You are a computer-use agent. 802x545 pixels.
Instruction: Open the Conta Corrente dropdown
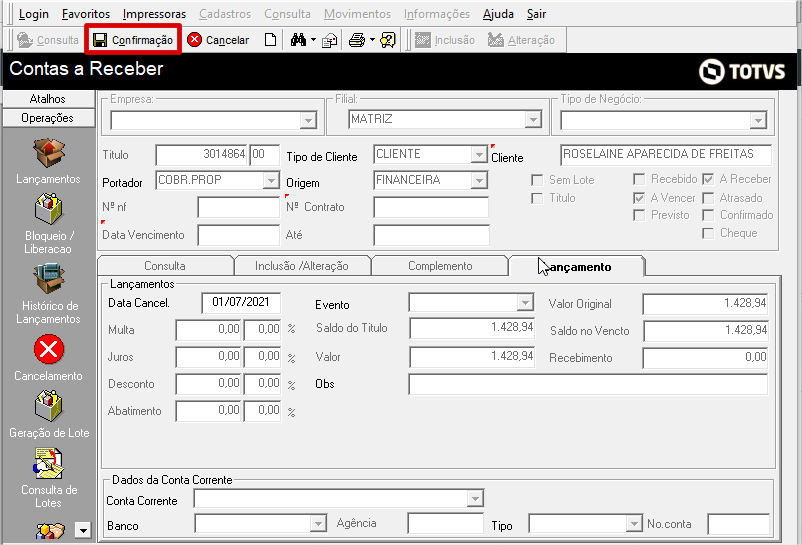(x=475, y=498)
